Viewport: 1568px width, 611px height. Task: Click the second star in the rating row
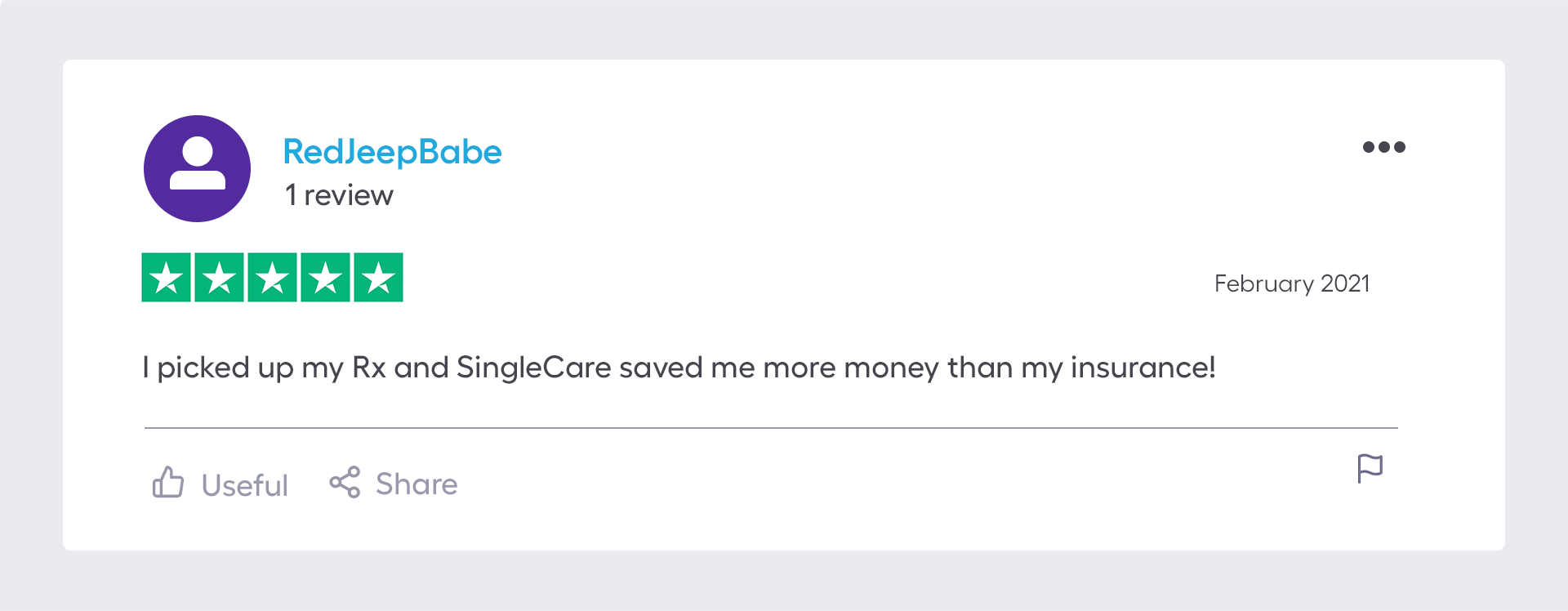pyautogui.click(x=219, y=277)
